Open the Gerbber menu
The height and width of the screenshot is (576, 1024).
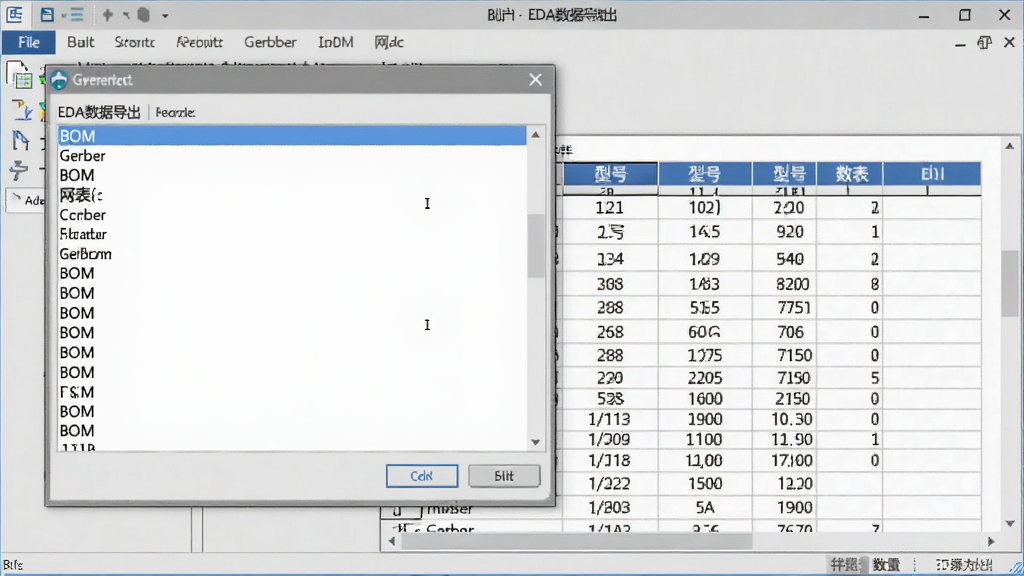pos(270,42)
